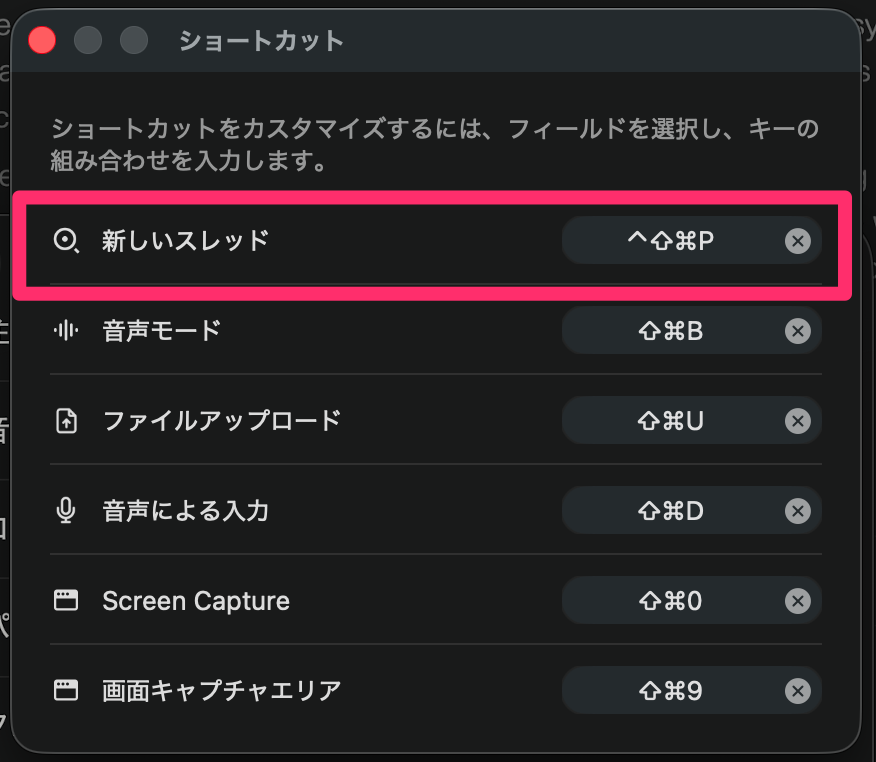876x762 pixels.
Task: Select the ⌃⇧⌘P shortcut field
Action: tap(671, 241)
